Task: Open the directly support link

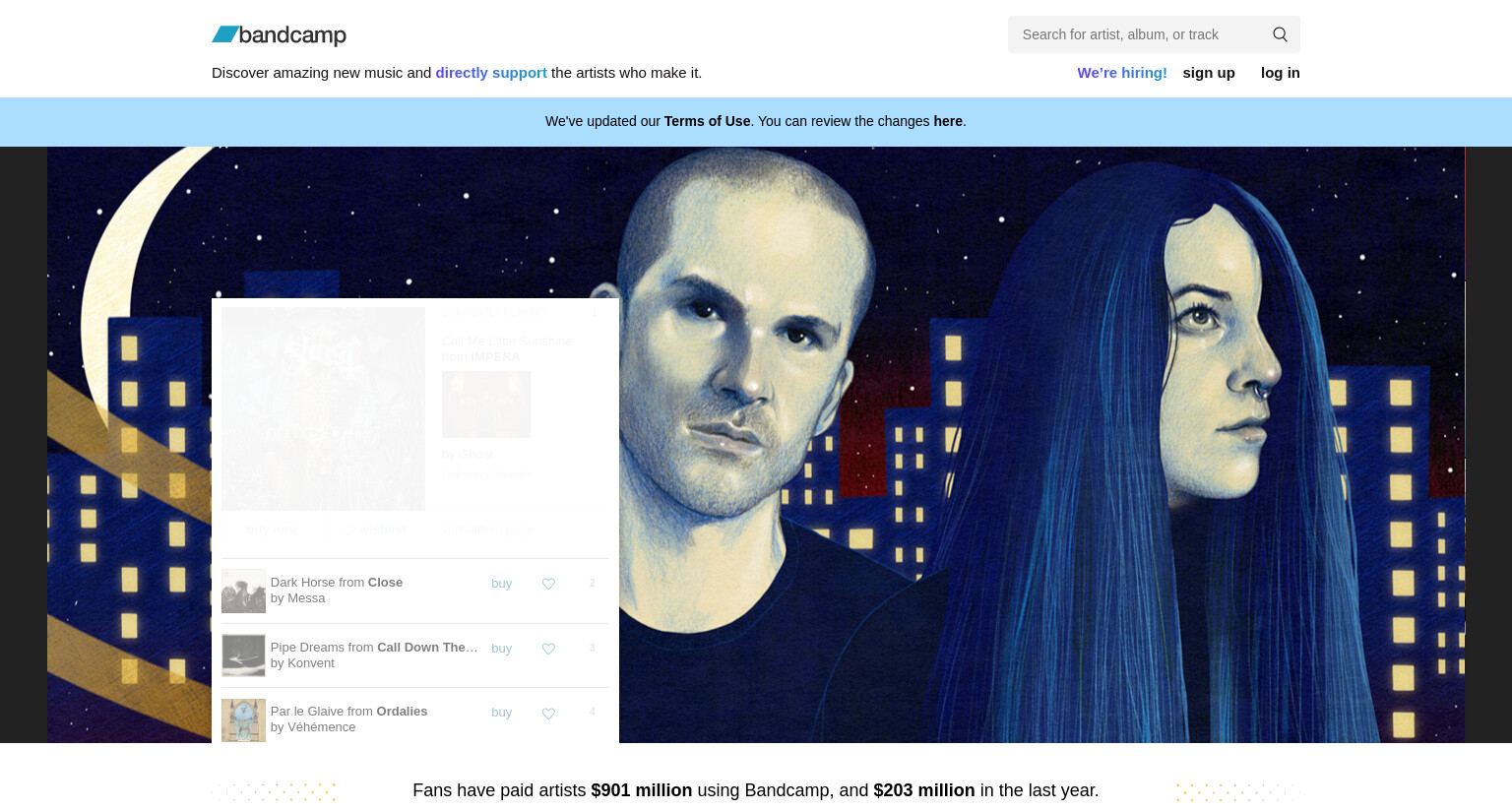Action: point(491,73)
